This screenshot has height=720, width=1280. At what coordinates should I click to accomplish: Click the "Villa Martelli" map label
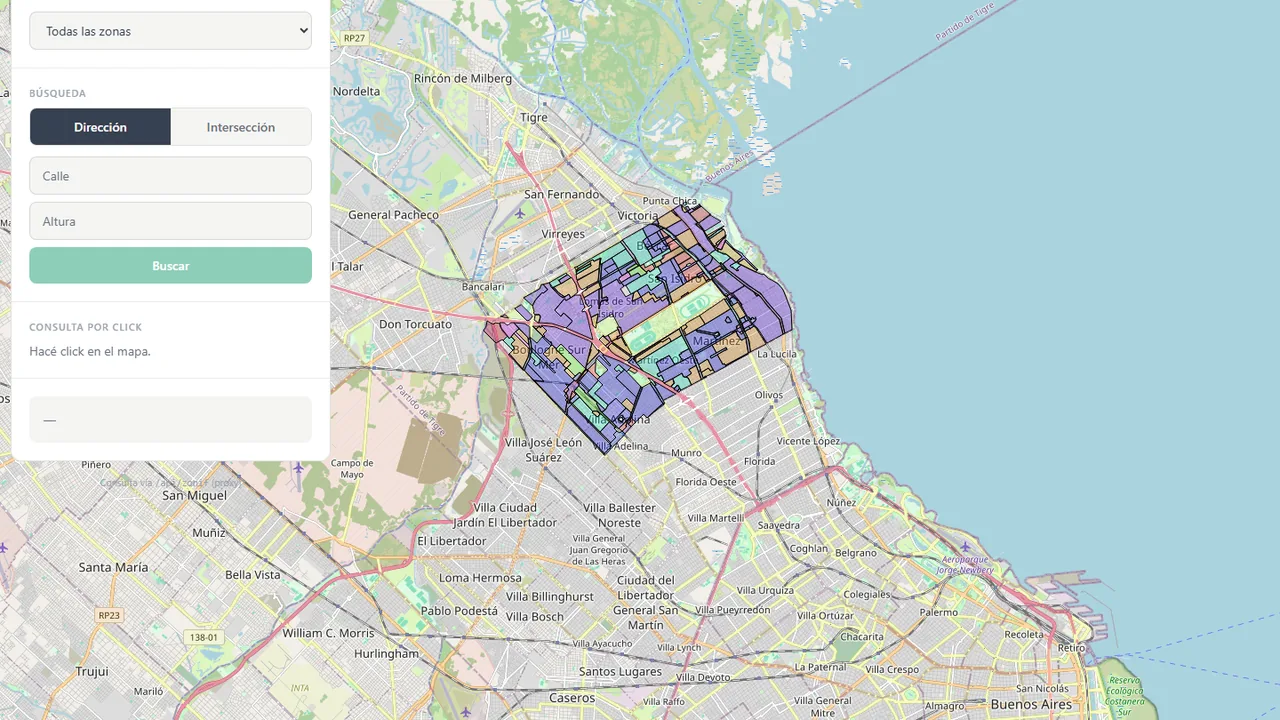tap(714, 518)
